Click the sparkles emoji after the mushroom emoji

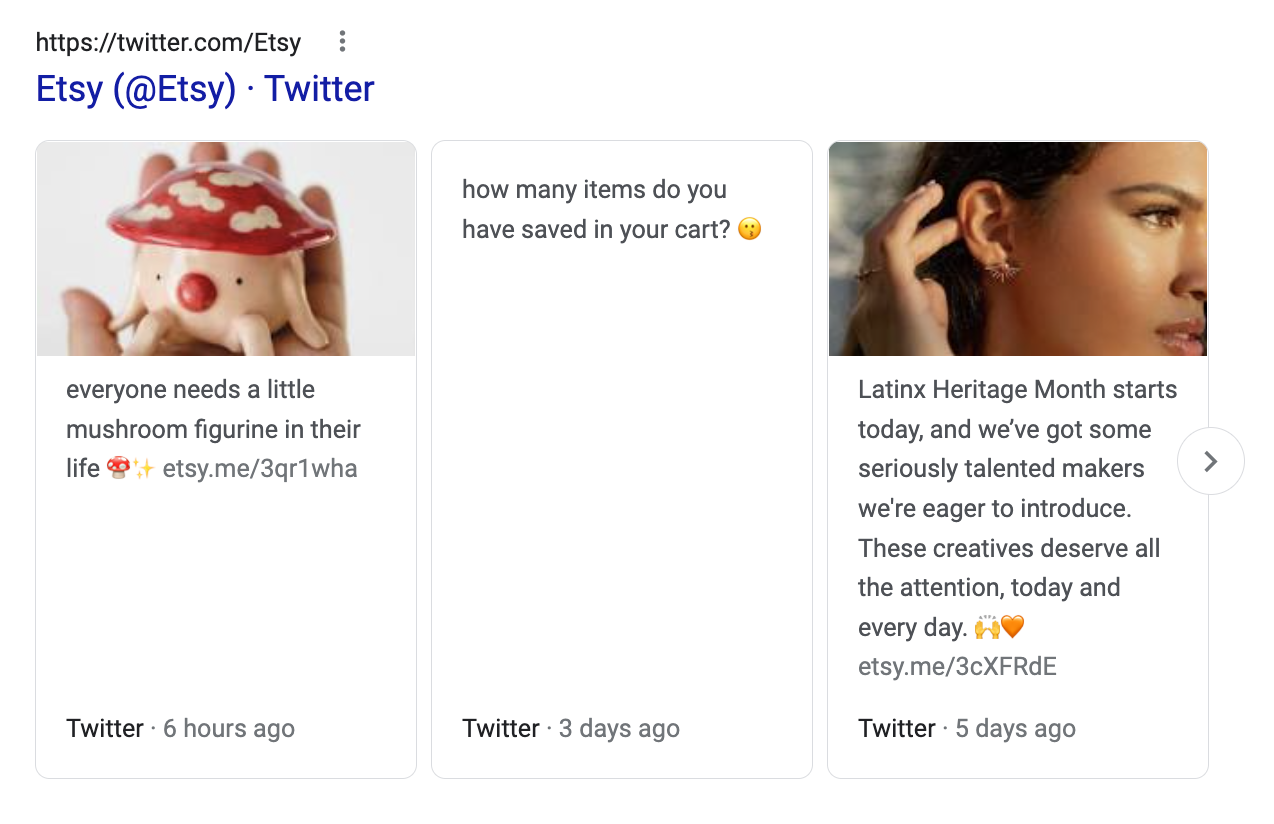pyautogui.click(x=143, y=469)
